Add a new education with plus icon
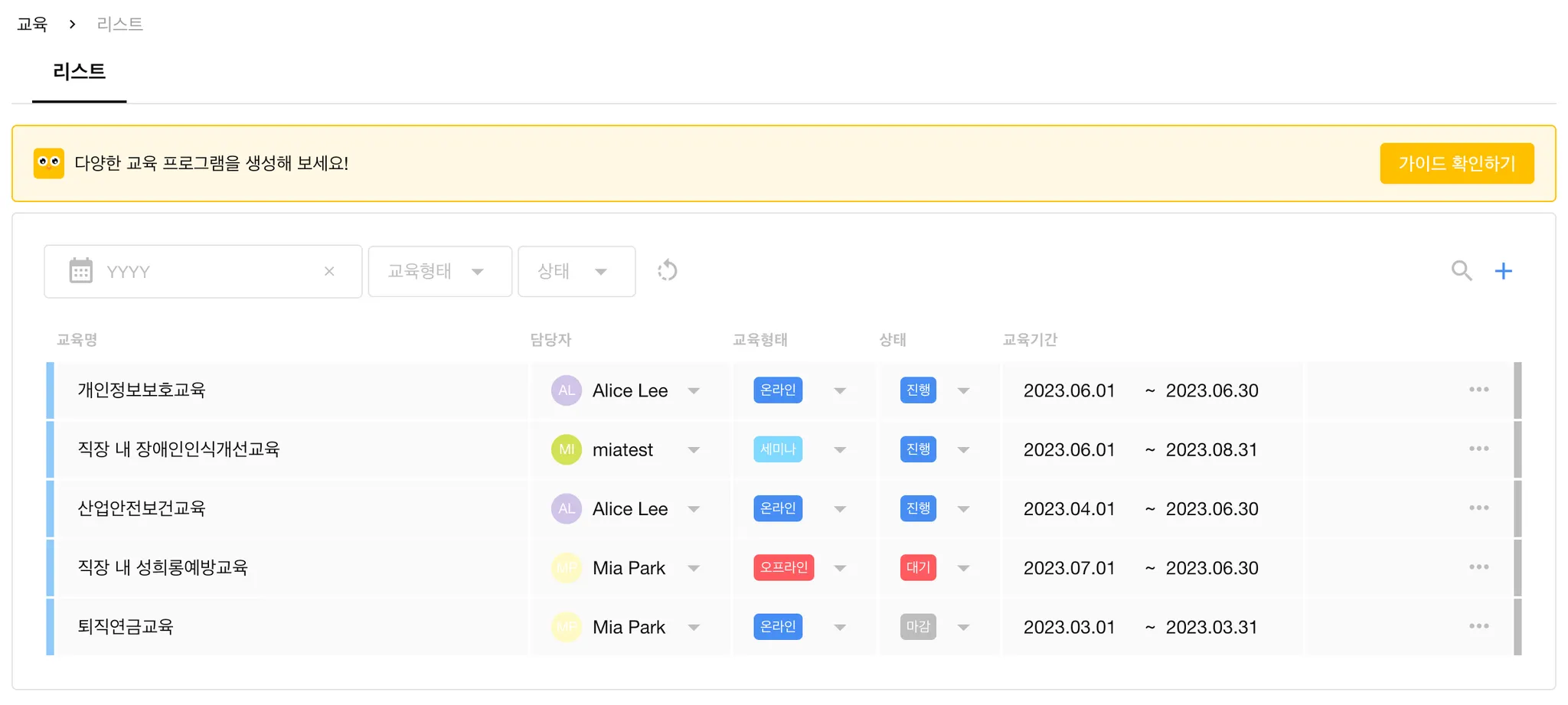The height and width of the screenshot is (705, 1568). [1504, 271]
